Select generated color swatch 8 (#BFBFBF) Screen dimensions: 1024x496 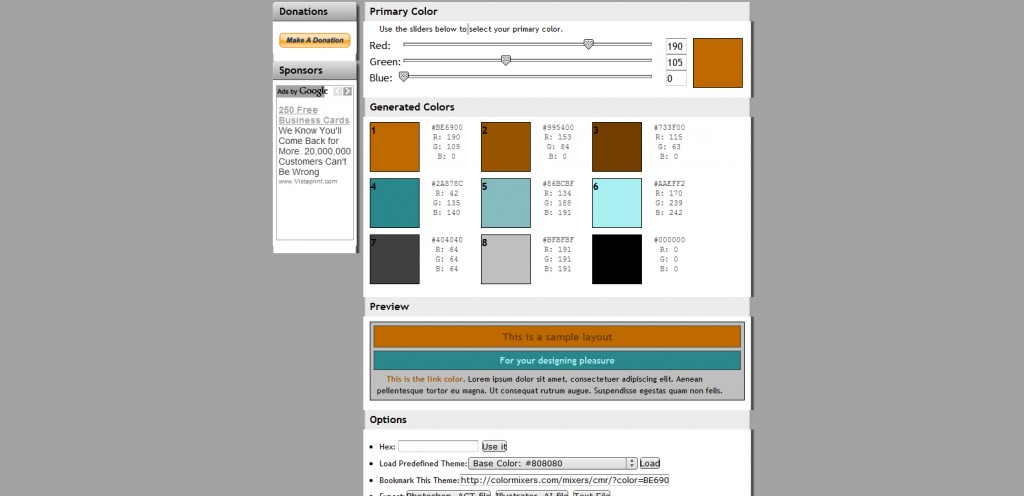click(x=506, y=259)
